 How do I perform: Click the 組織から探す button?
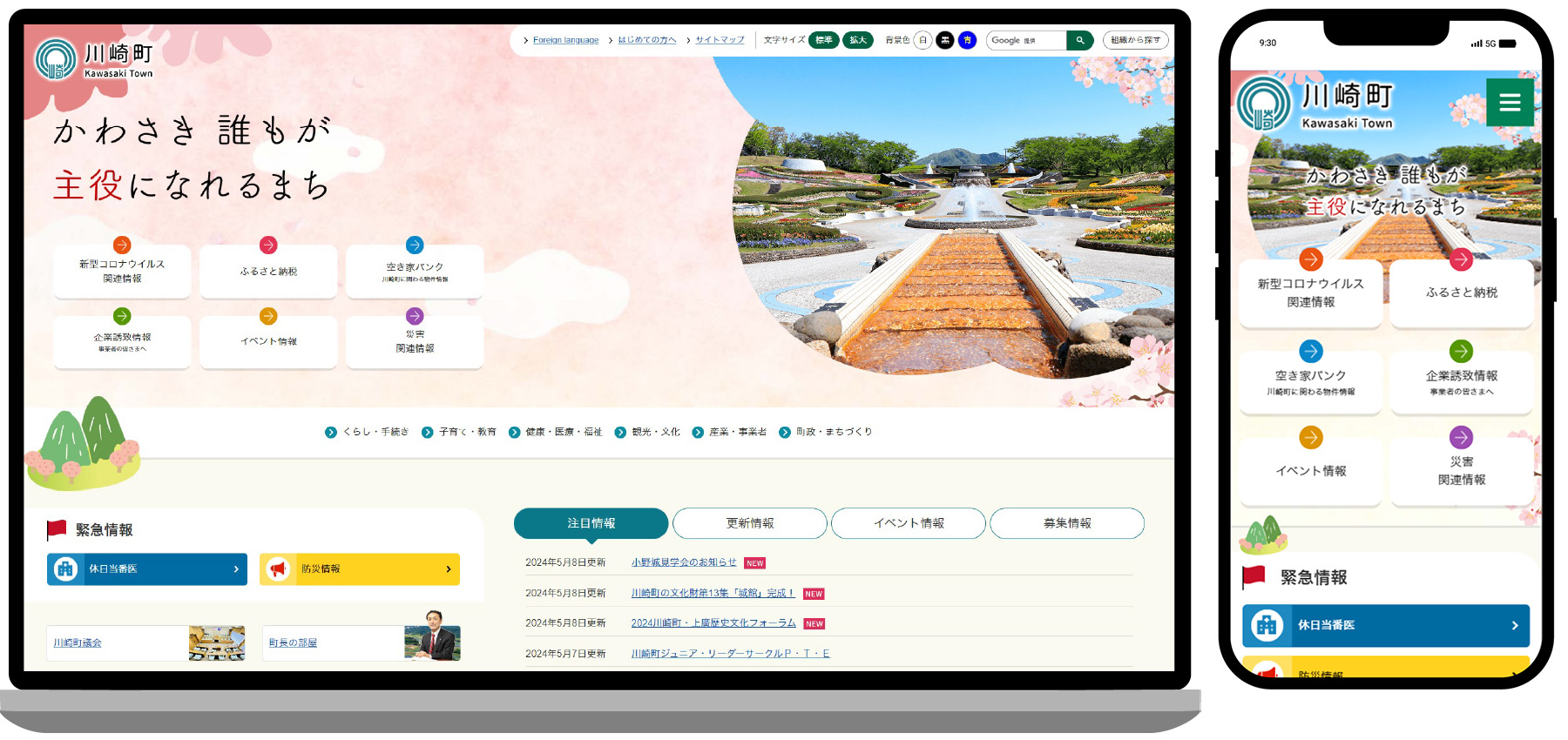tap(1135, 40)
